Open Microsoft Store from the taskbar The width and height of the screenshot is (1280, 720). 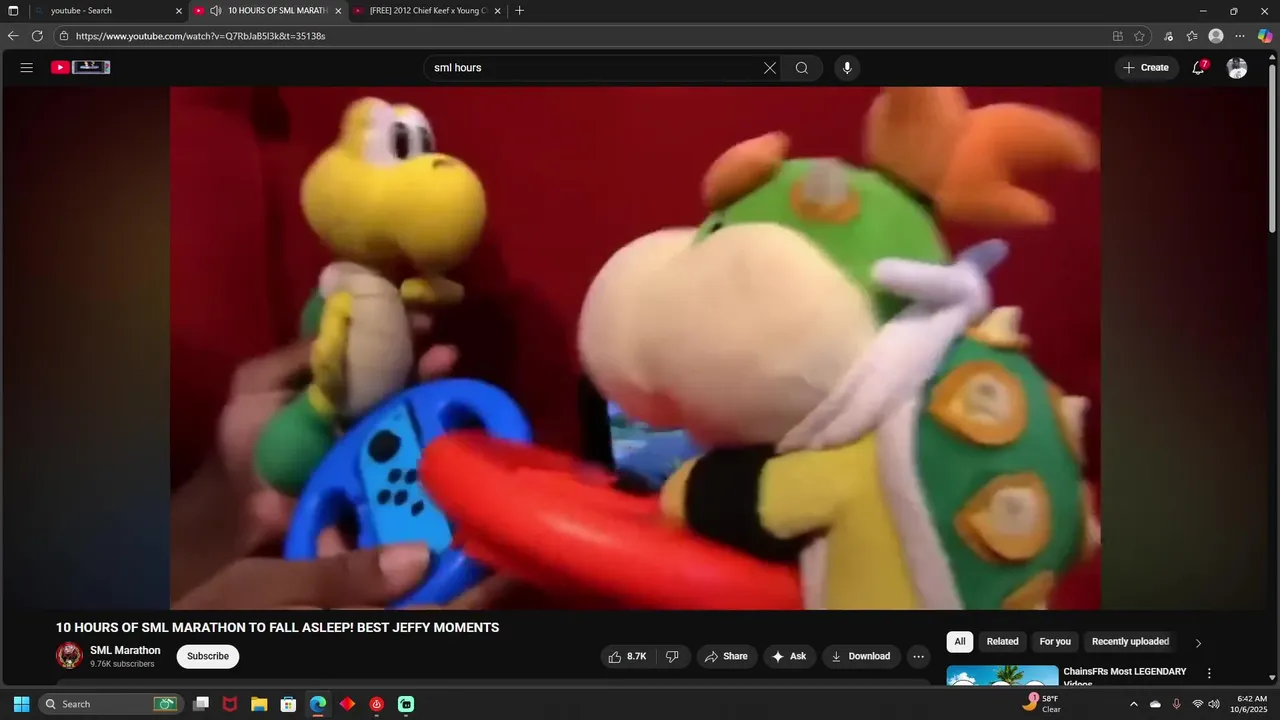[x=288, y=704]
